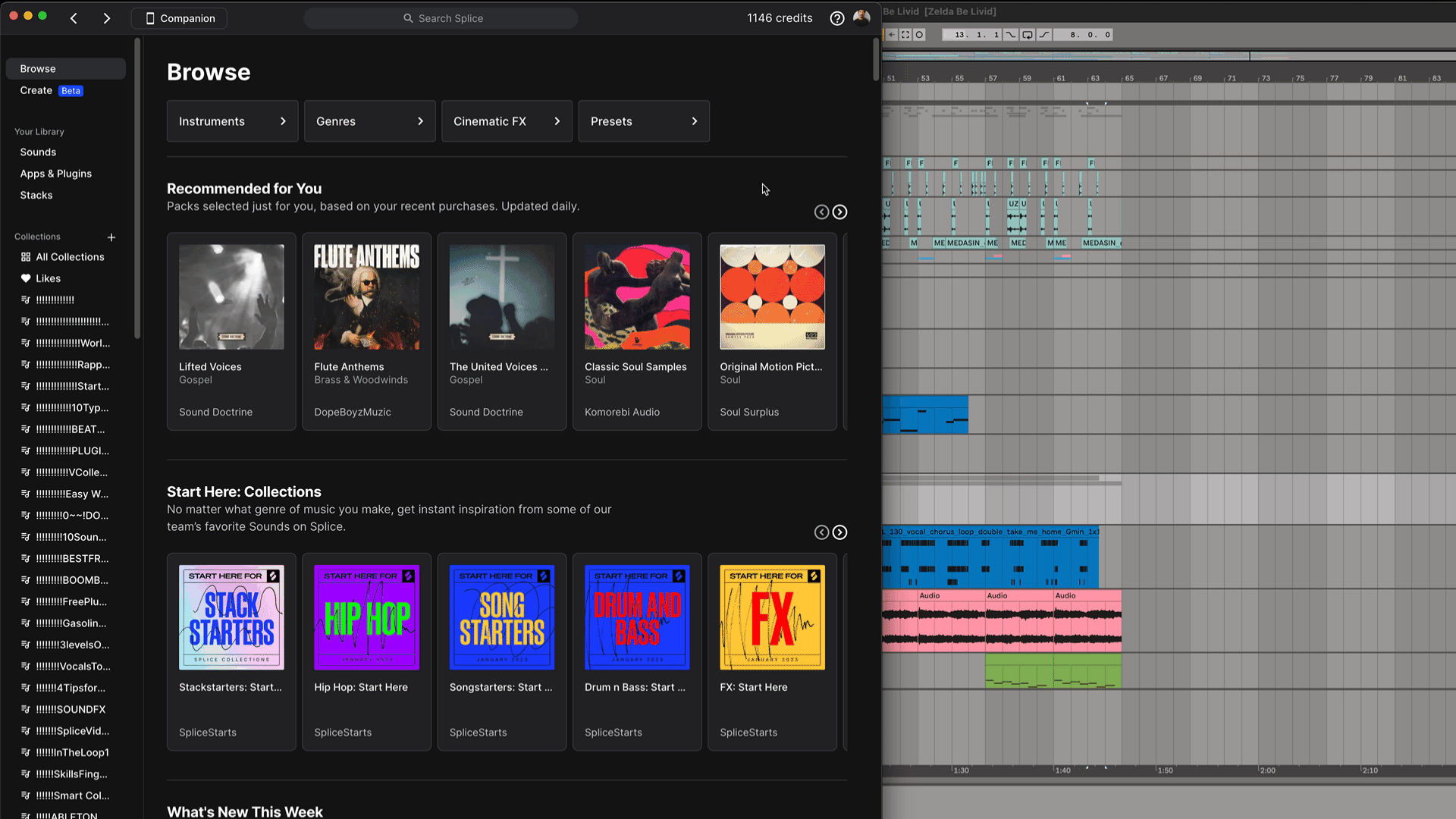Show previous Start Here collections
1456x819 pixels.
click(821, 532)
